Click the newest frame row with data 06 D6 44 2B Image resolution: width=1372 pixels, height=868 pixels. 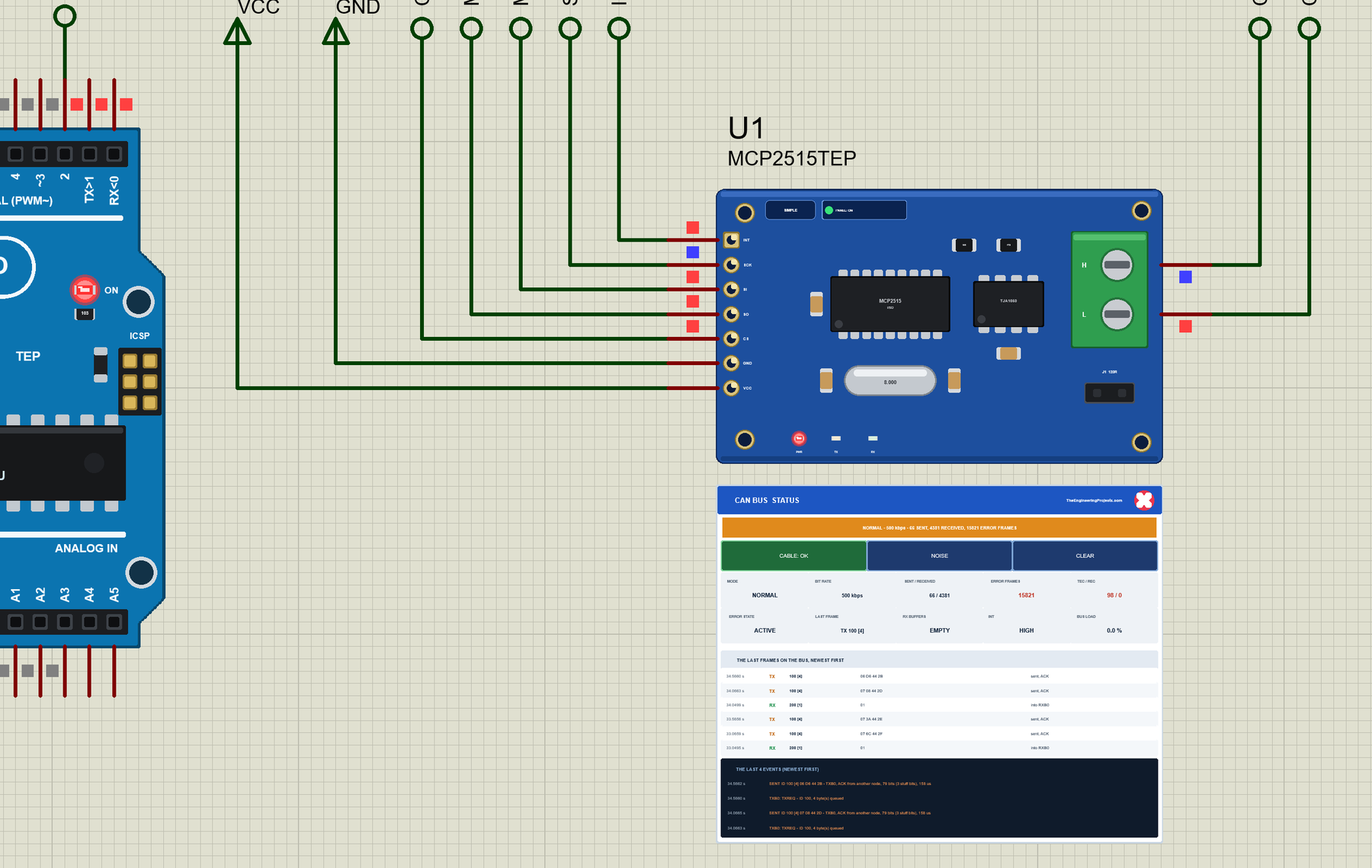tap(939, 676)
